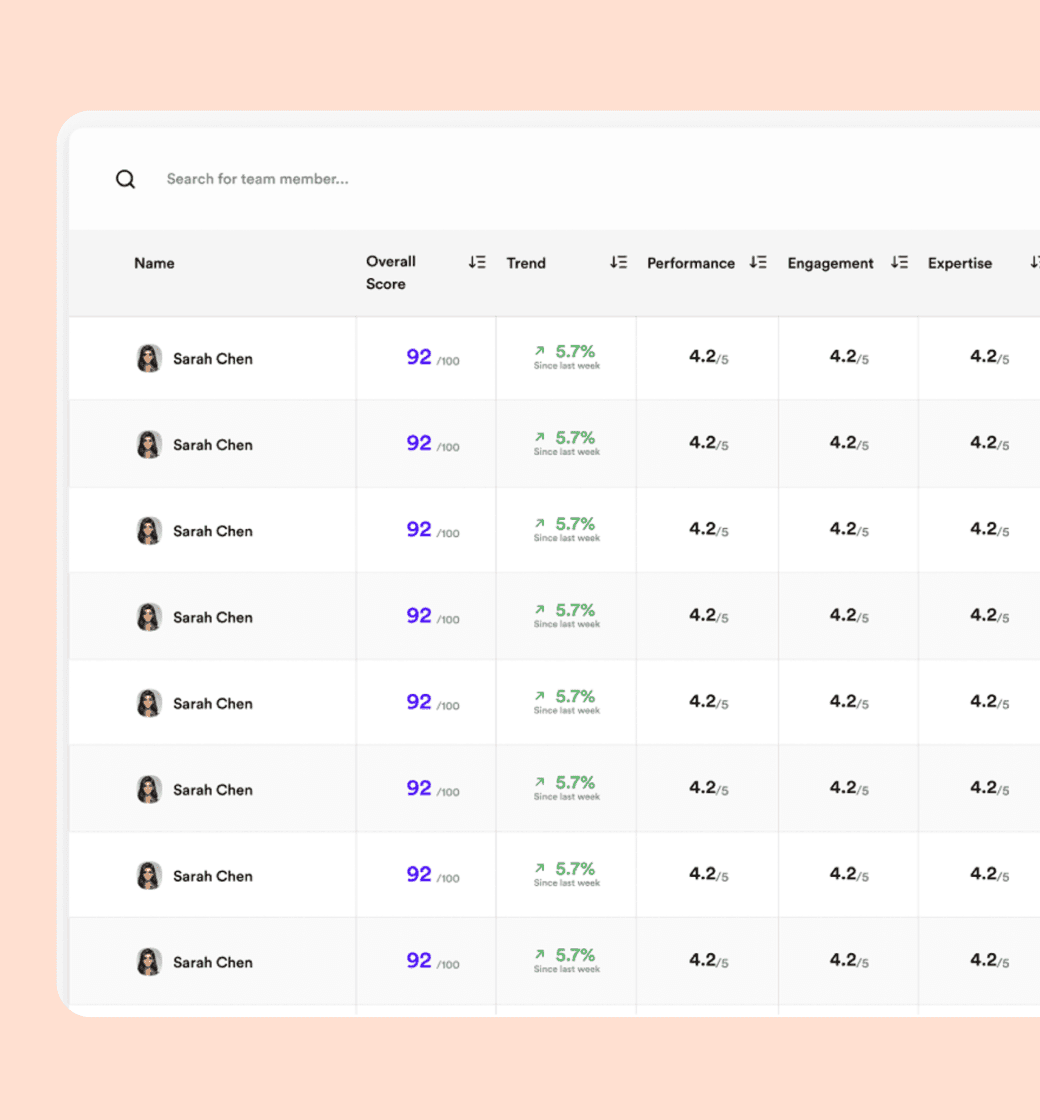The image size is (1040, 1120).
Task: Open Sarah Chen in the second row
Action: 213,445
